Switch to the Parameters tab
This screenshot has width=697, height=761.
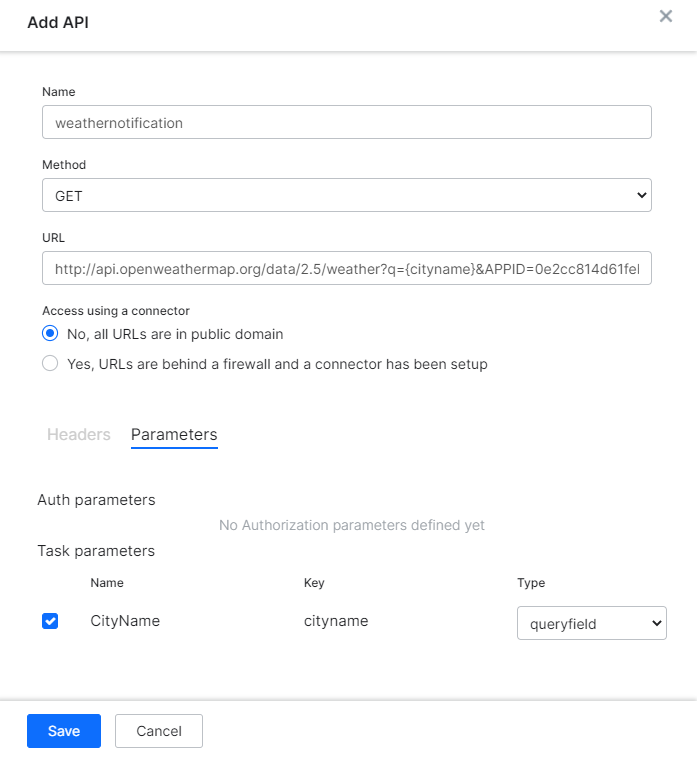tap(174, 435)
